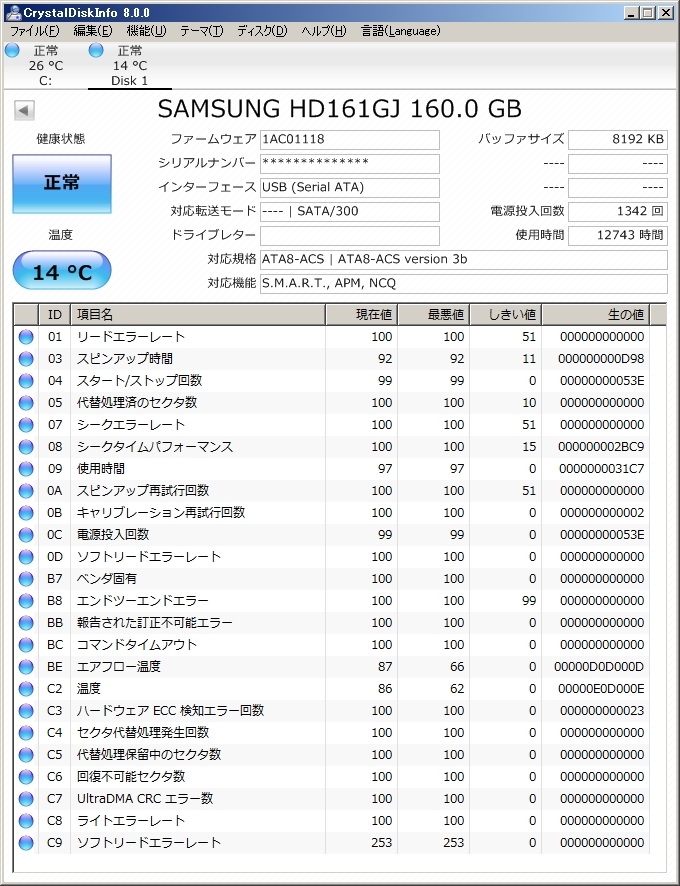This screenshot has width=680, height=886.
Task: Click status icon for C5 代替処理保留中のセクタ数
Action: tap(26, 755)
